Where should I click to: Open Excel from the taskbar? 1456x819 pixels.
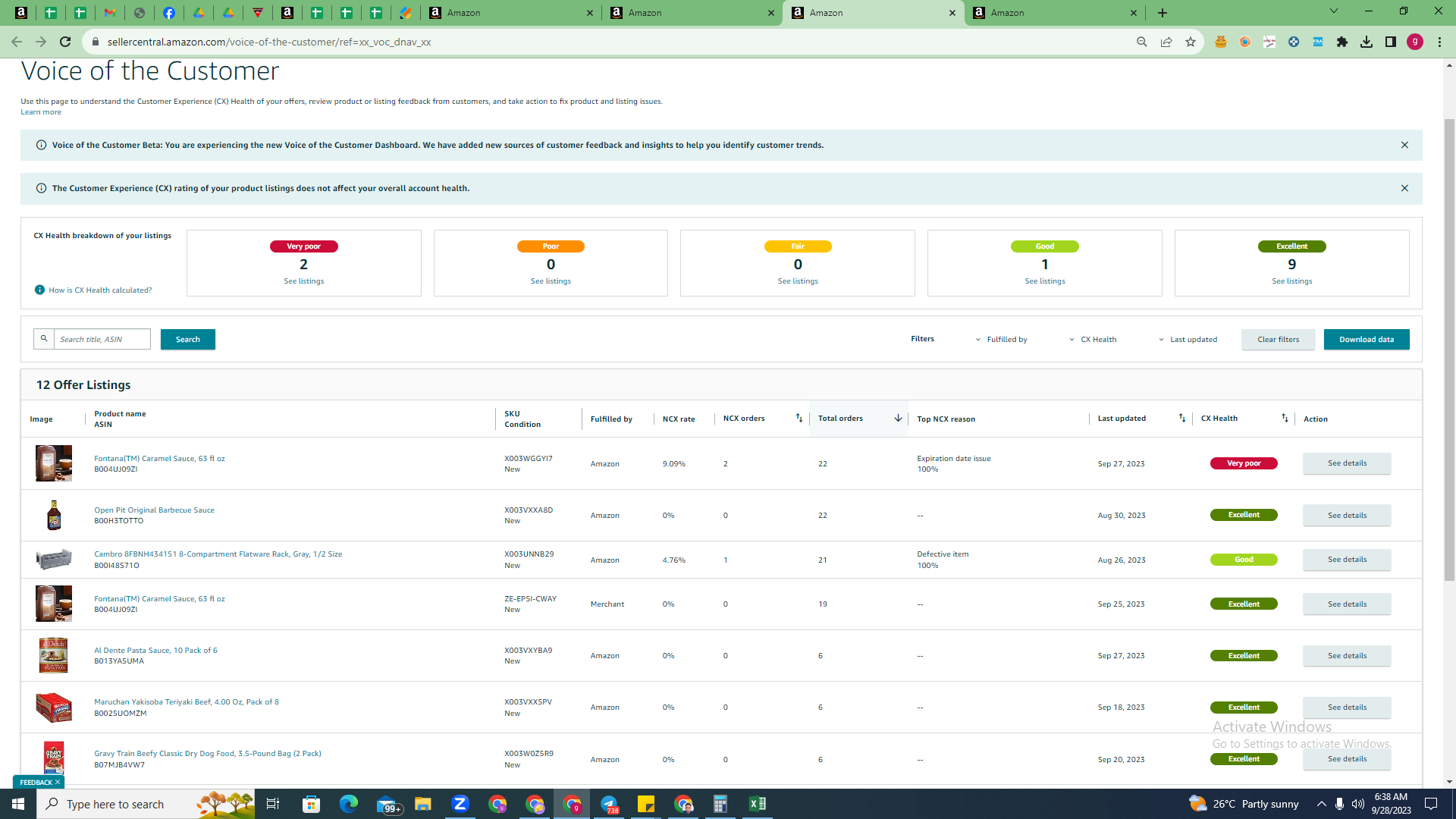(x=757, y=804)
